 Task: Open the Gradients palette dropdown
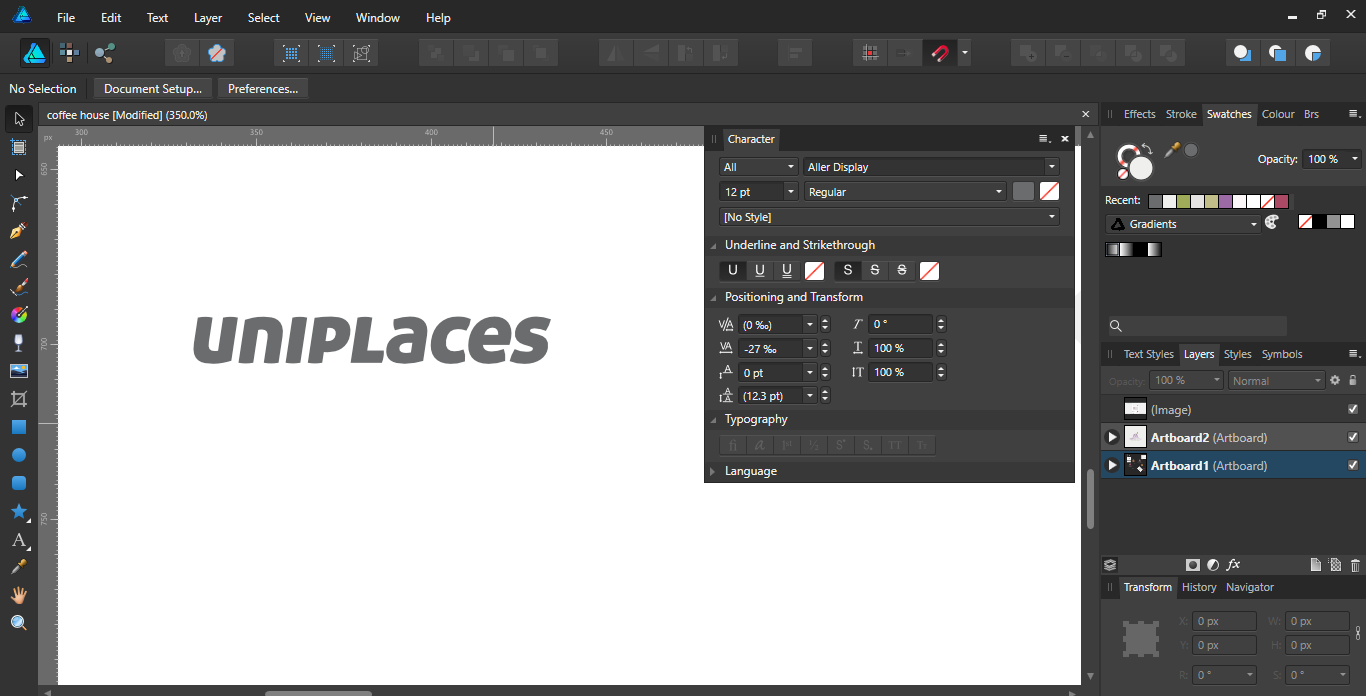click(x=1183, y=224)
